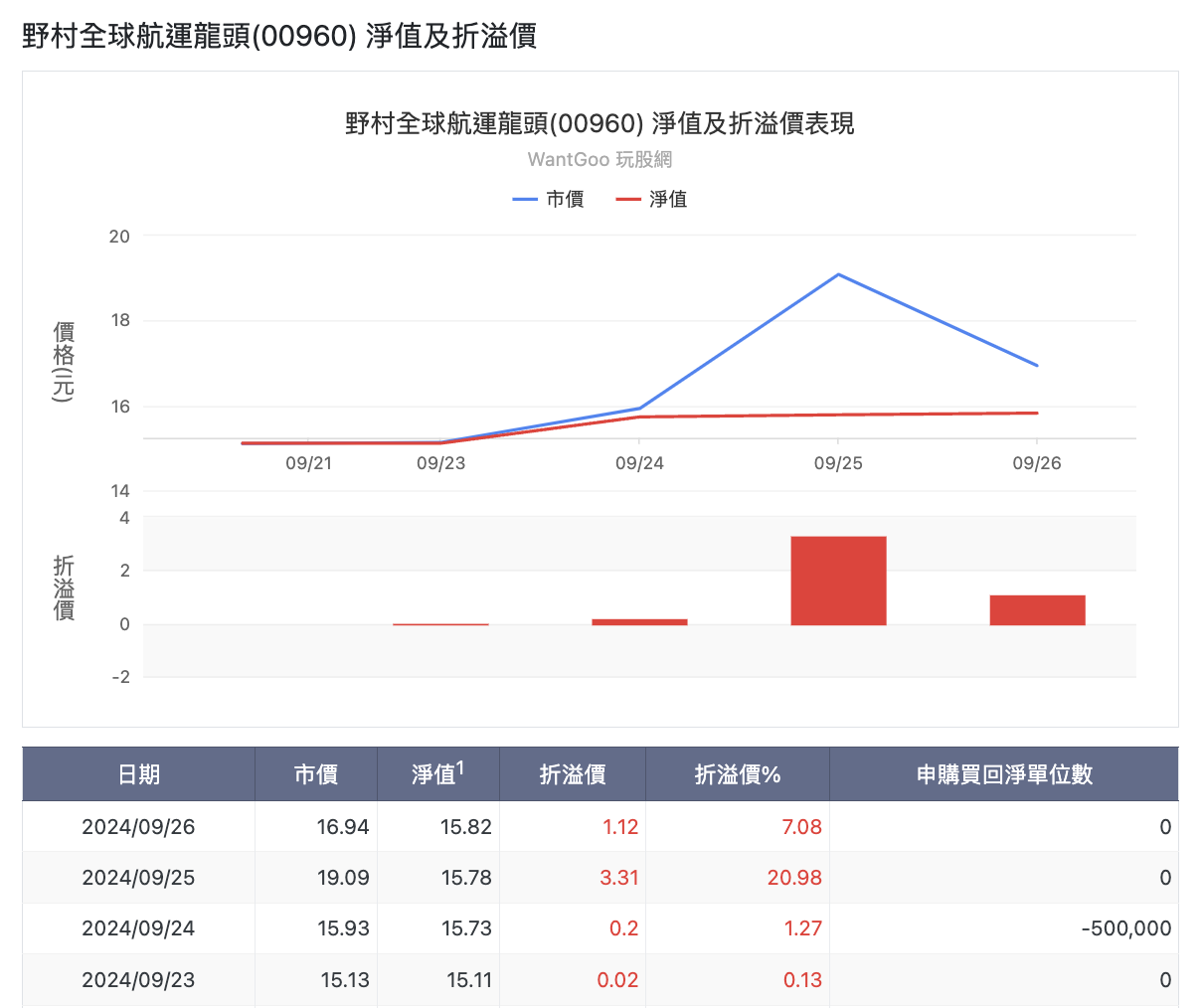
Task: Select the 2024/09/23 date cell
Action: coord(138,980)
